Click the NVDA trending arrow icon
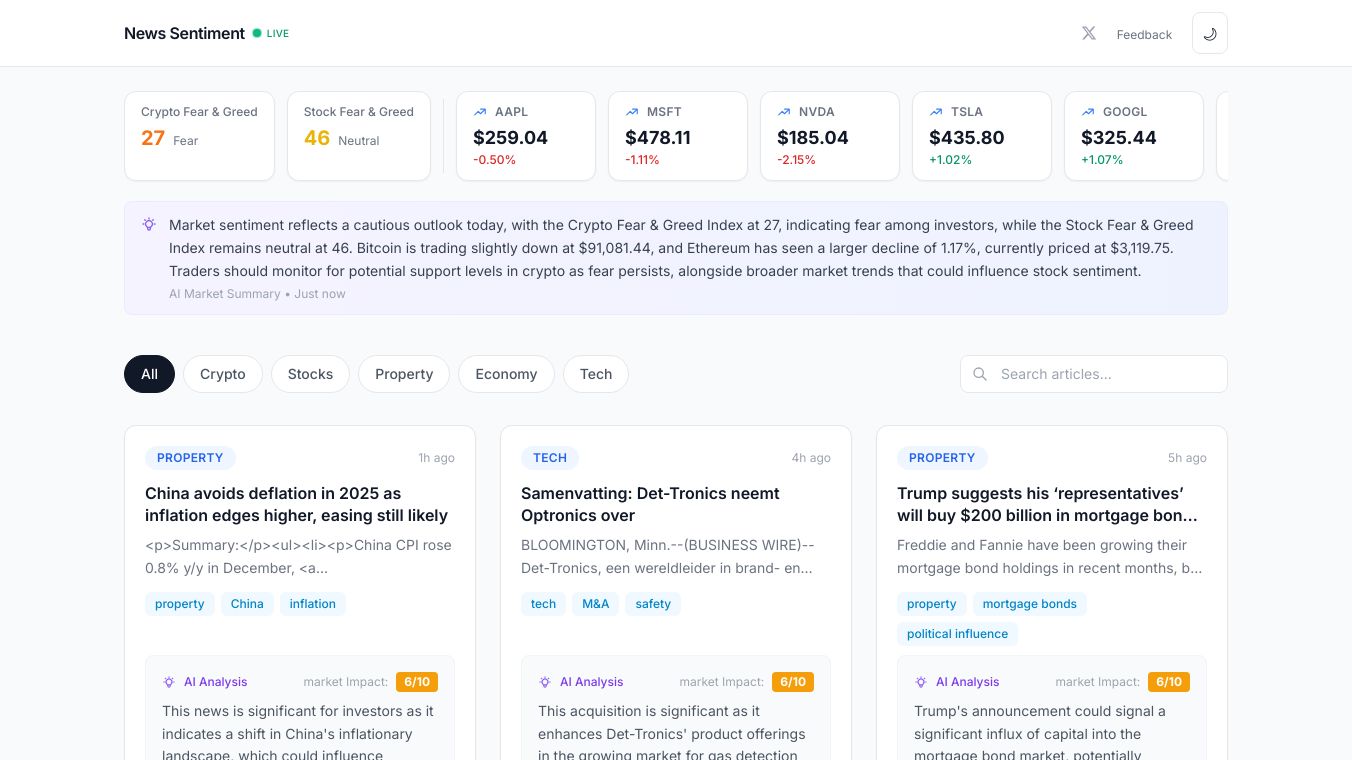 [784, 112]
